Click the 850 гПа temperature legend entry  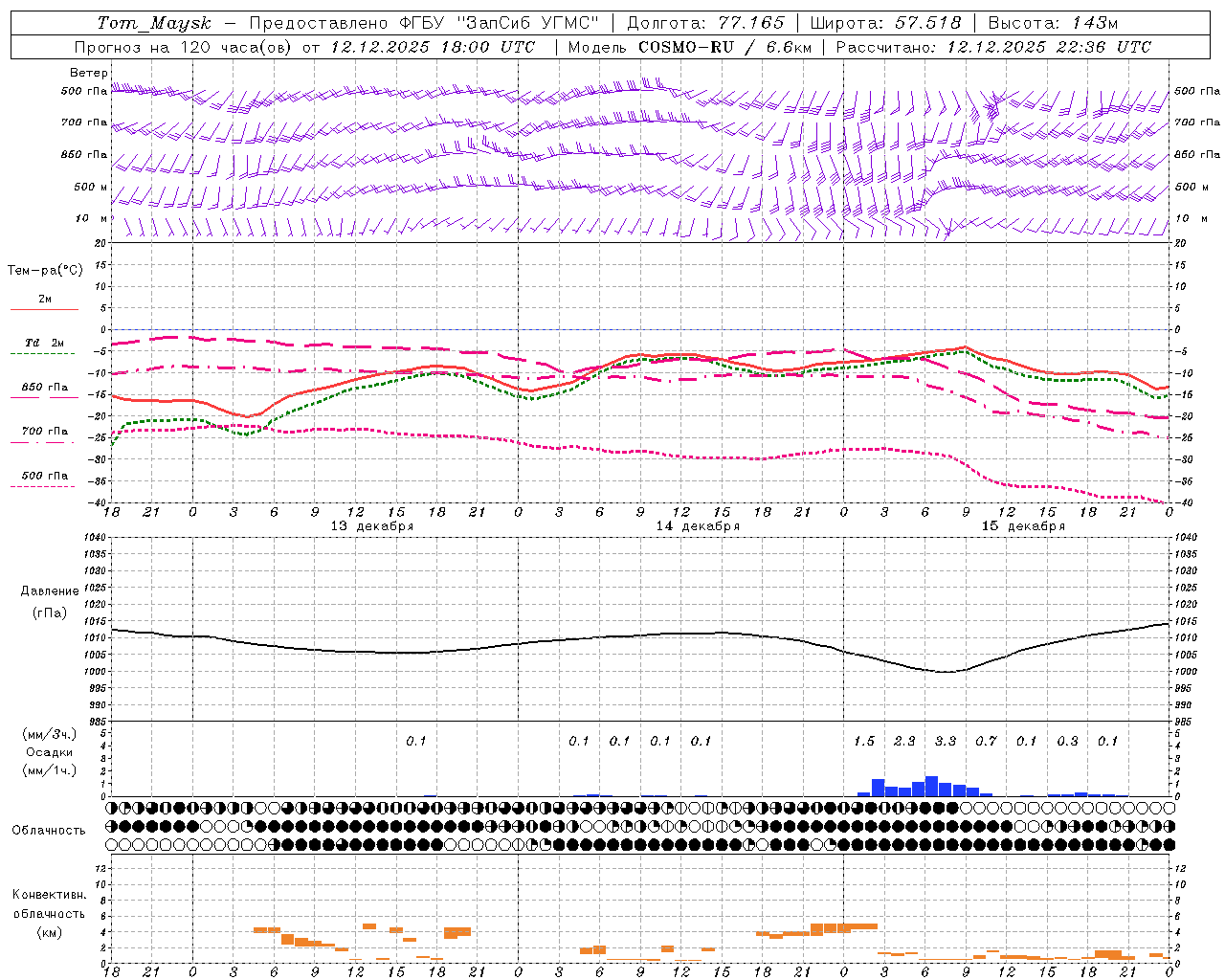[x=45, y=388]
